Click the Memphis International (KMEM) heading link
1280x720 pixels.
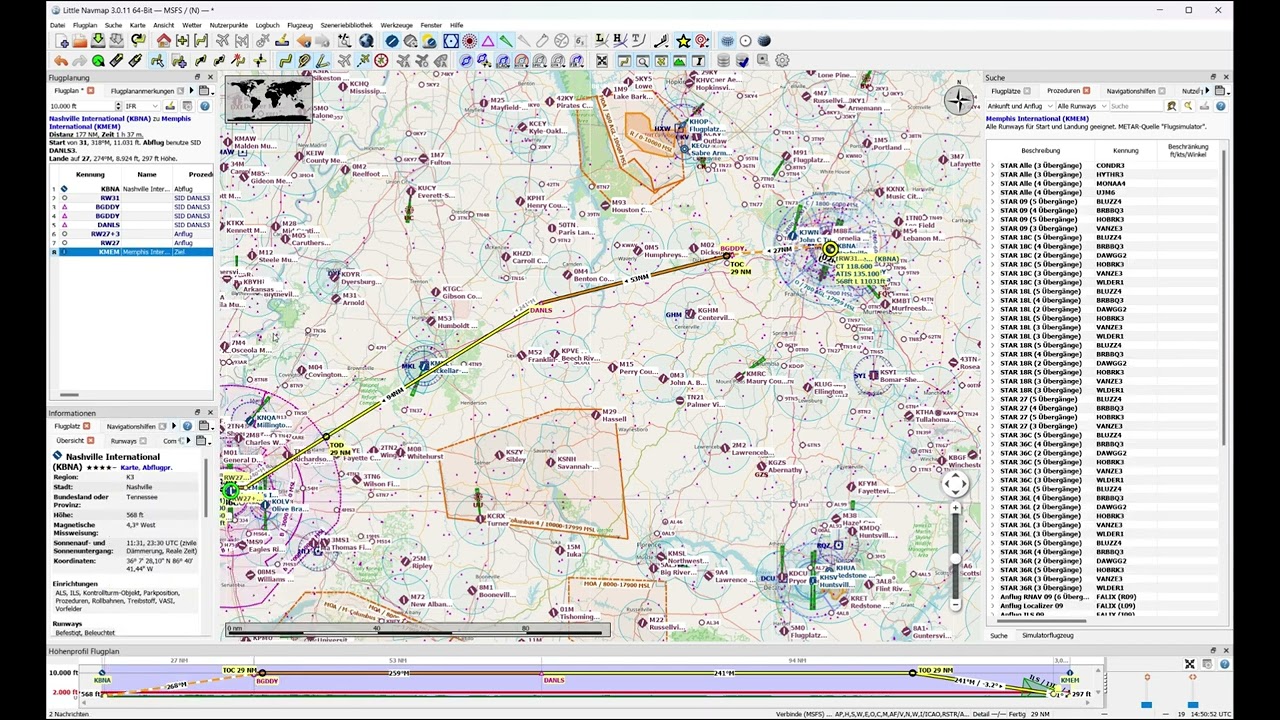[1037, 119]
